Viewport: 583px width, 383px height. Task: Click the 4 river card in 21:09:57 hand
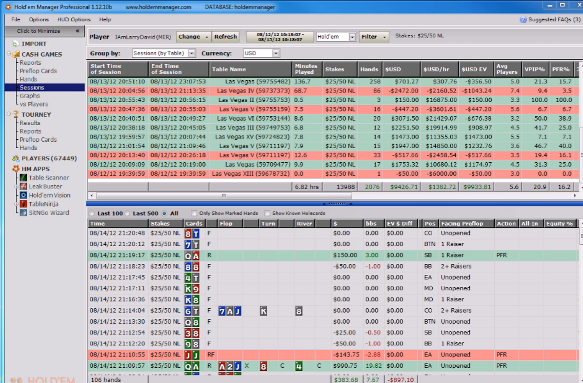click(x=299, y=367)
